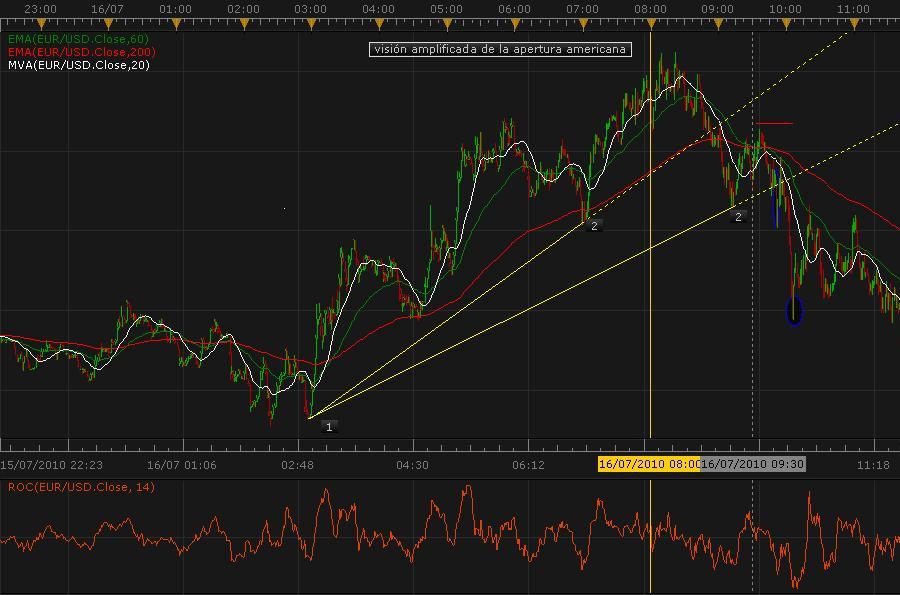The width and height of the screenshot is (900, 595).
Task: Click the 11:18 bottom axis label
Action: tap(873, 465)
